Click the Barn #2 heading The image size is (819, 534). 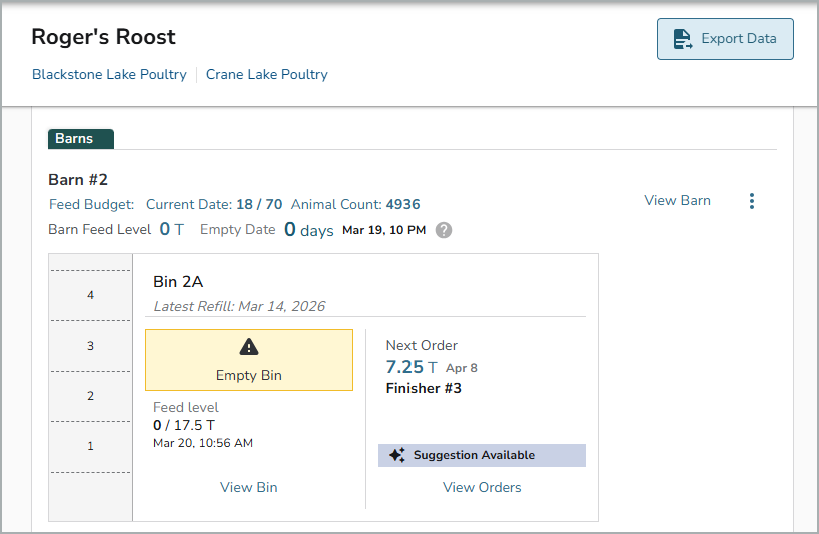(x=78, y=180)
